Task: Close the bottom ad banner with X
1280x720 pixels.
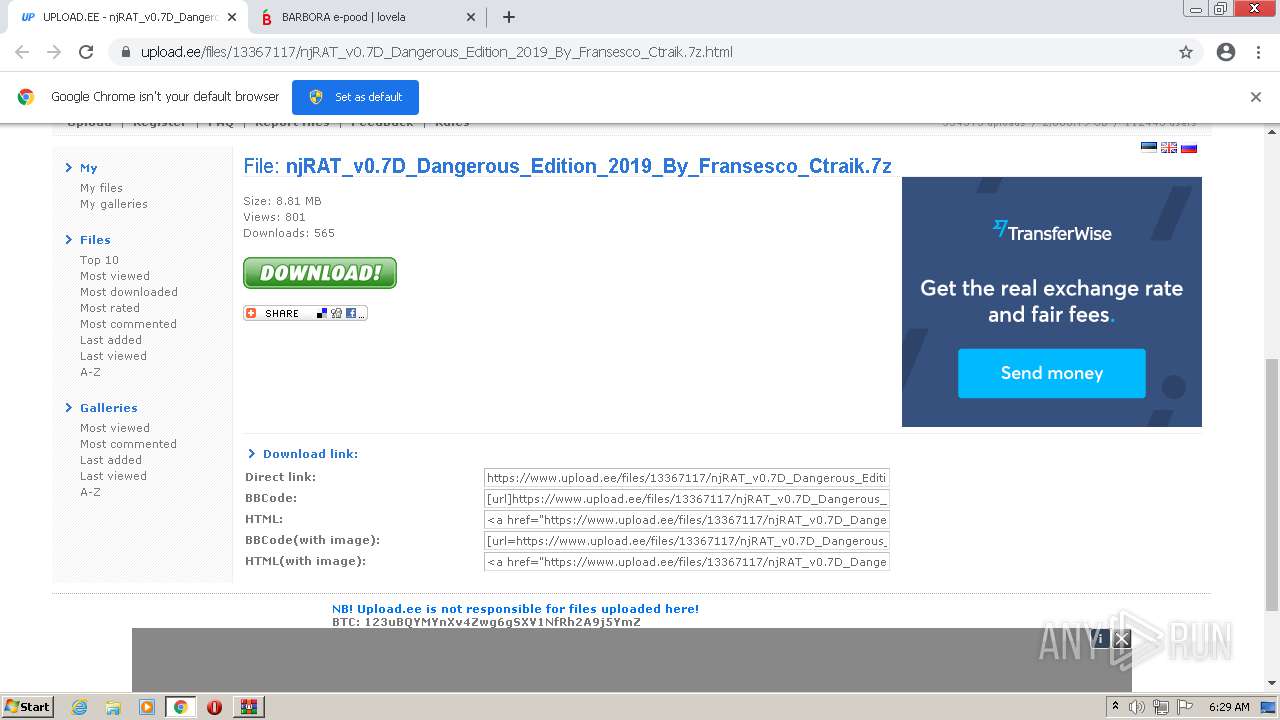Action: 1122,638
